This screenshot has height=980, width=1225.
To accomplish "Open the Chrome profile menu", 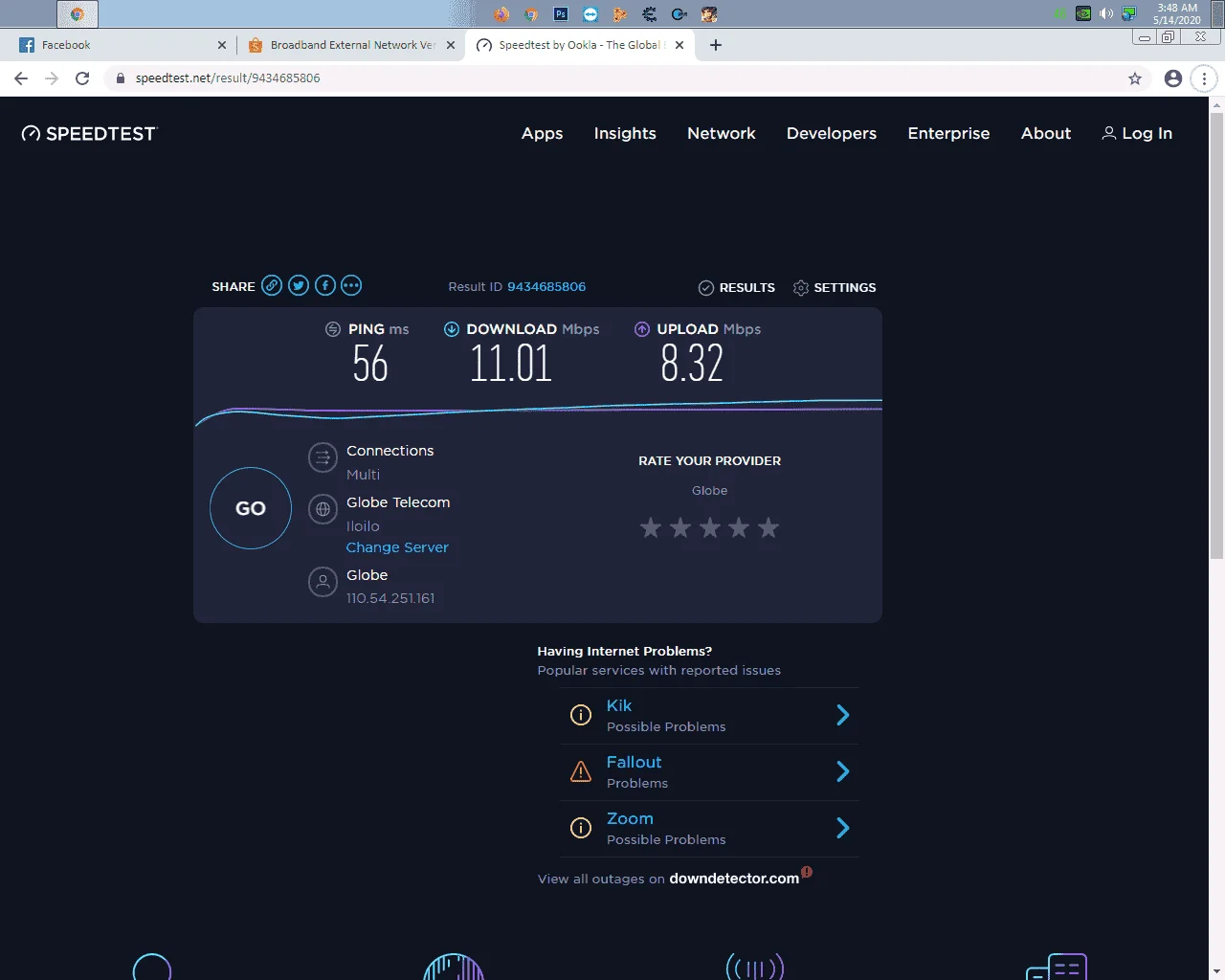I will pos(1173,78).
